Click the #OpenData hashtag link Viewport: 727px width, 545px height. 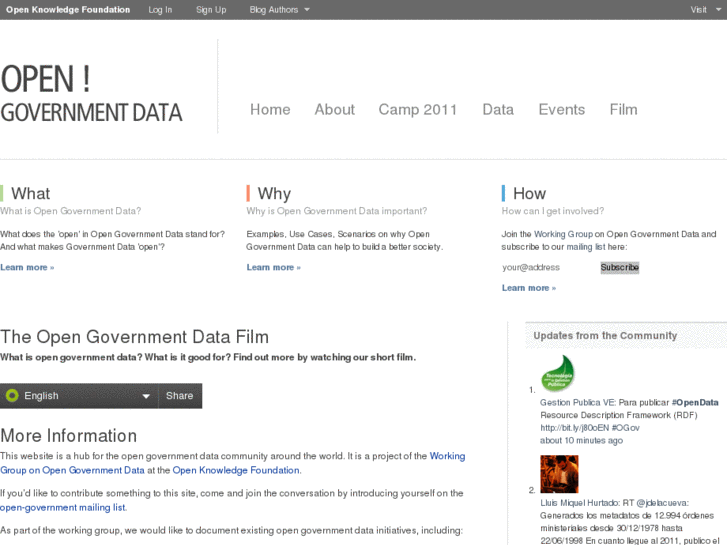point(695,402)
